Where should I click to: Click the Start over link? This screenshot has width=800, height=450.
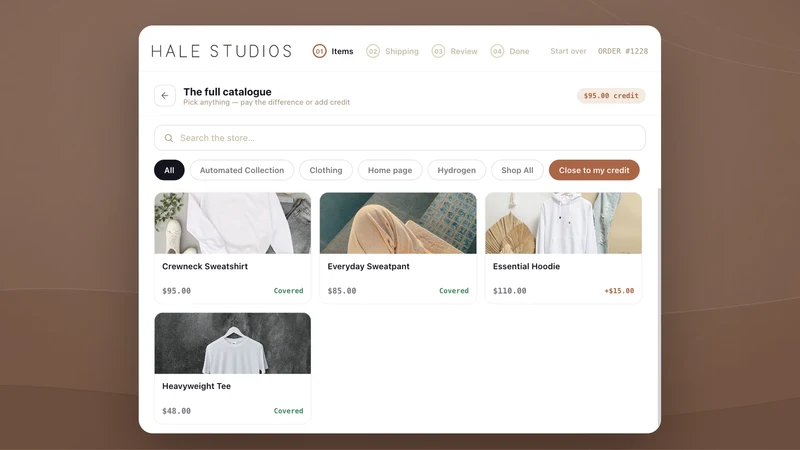[x=568, y=51]
